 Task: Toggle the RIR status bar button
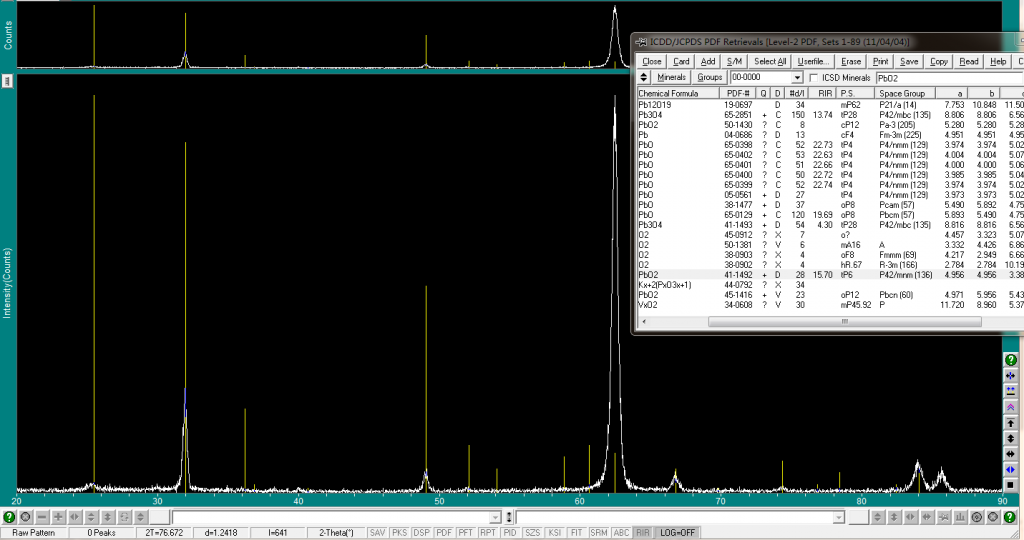pos(643,533)
